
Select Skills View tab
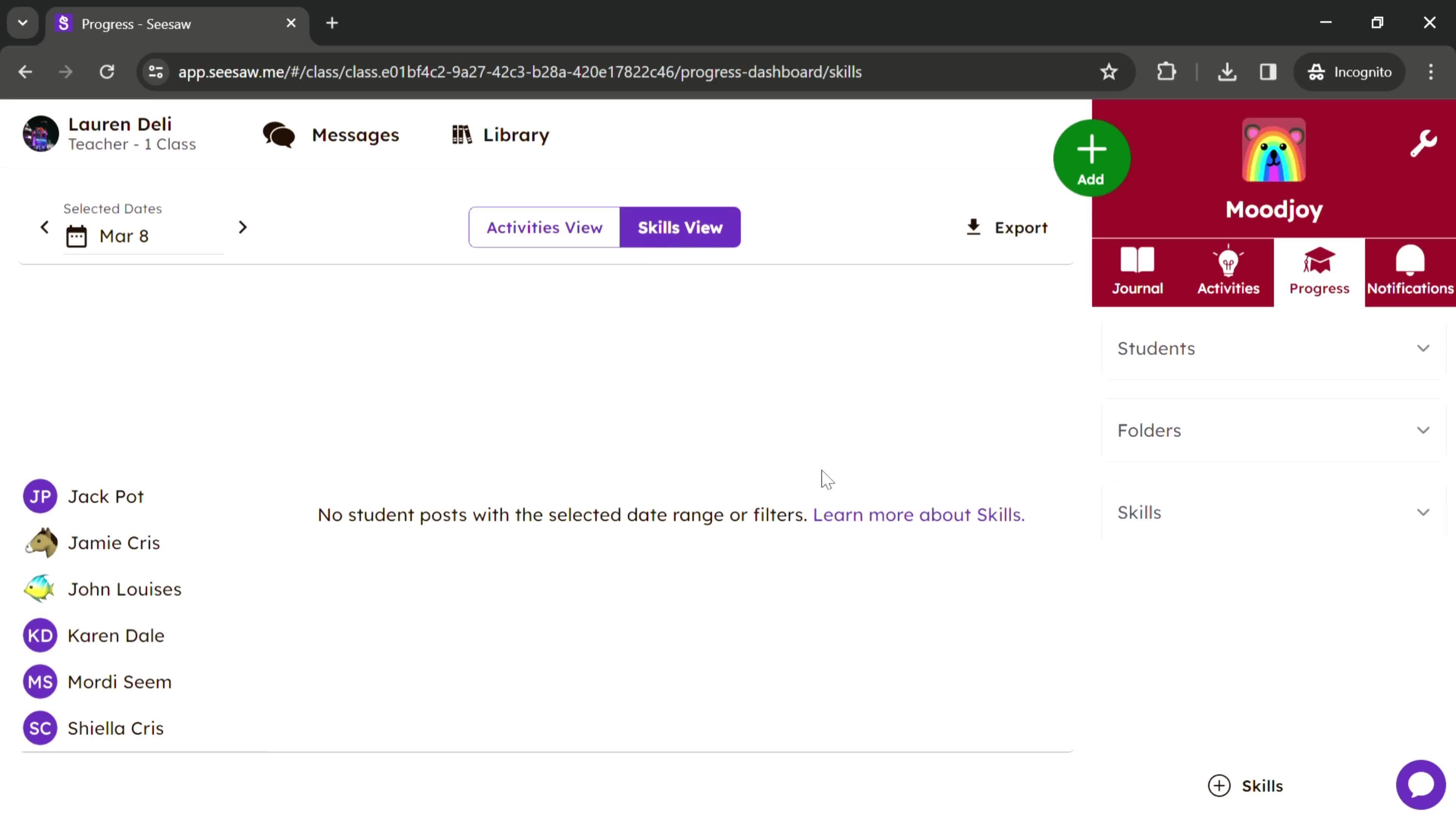point(680,227)
